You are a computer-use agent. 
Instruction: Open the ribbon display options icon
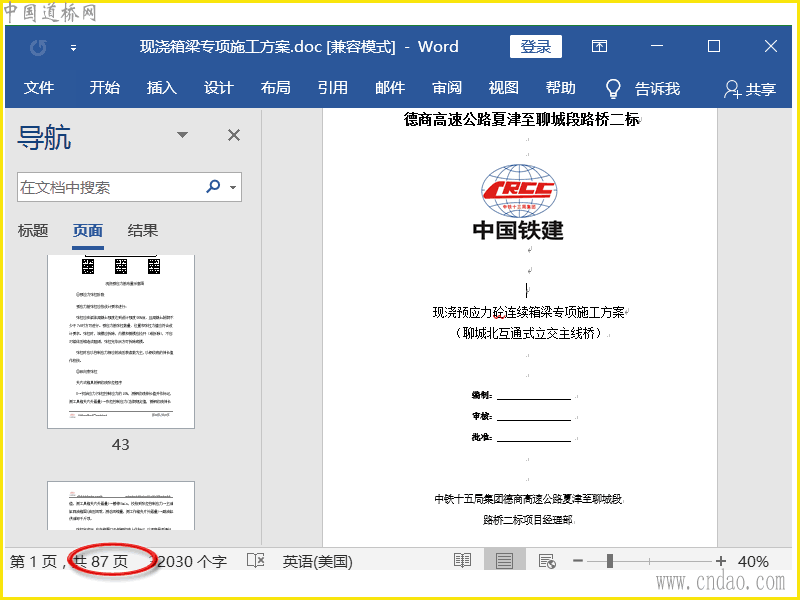pos(599,46)
